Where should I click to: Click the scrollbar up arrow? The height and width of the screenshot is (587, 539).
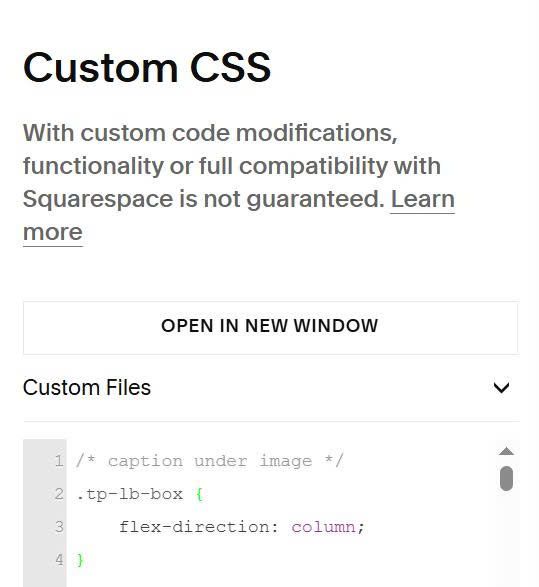pyautogui.click(x=506, y=451)
